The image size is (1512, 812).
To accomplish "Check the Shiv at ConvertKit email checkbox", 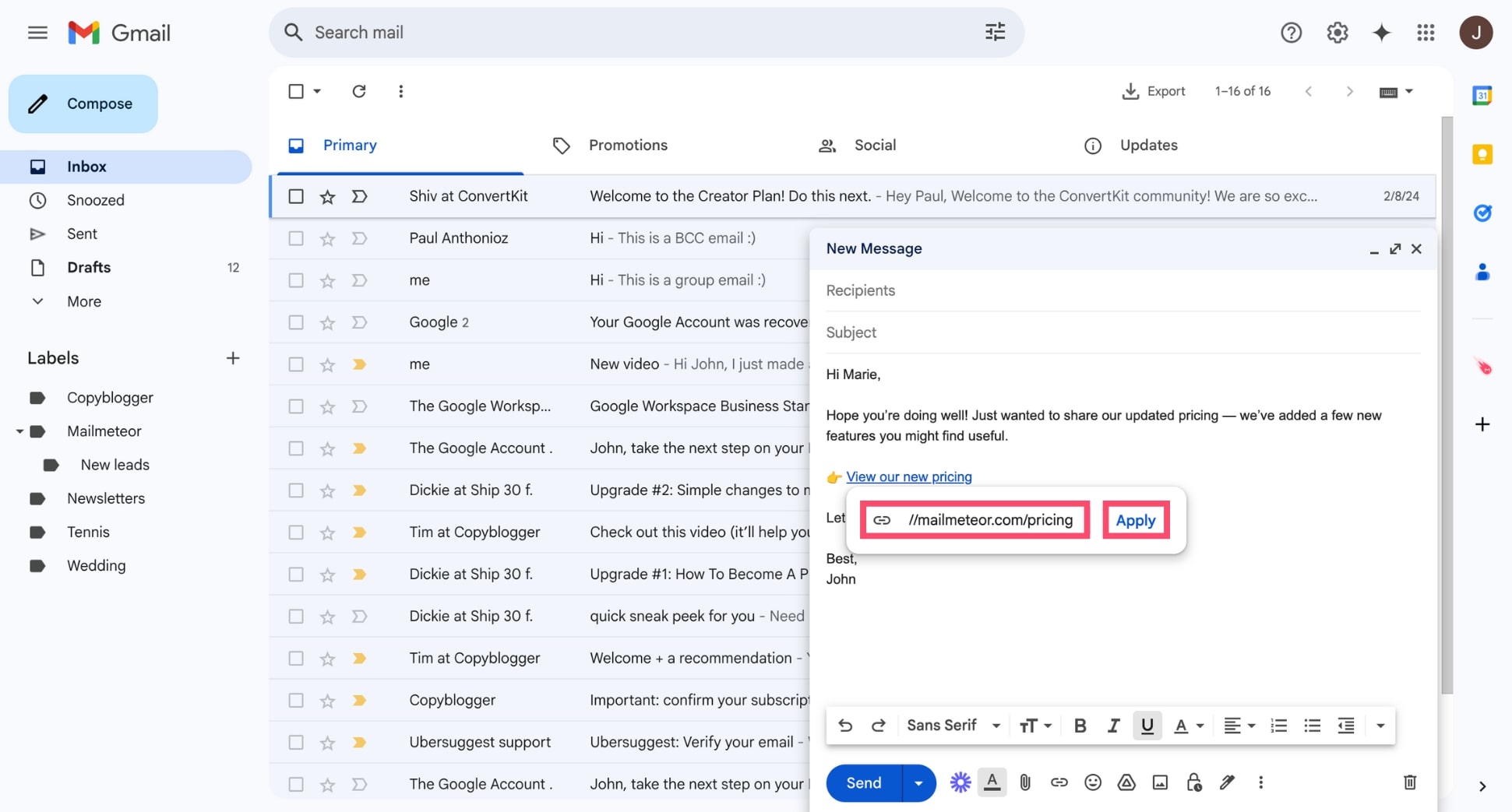I will (296, 196).
